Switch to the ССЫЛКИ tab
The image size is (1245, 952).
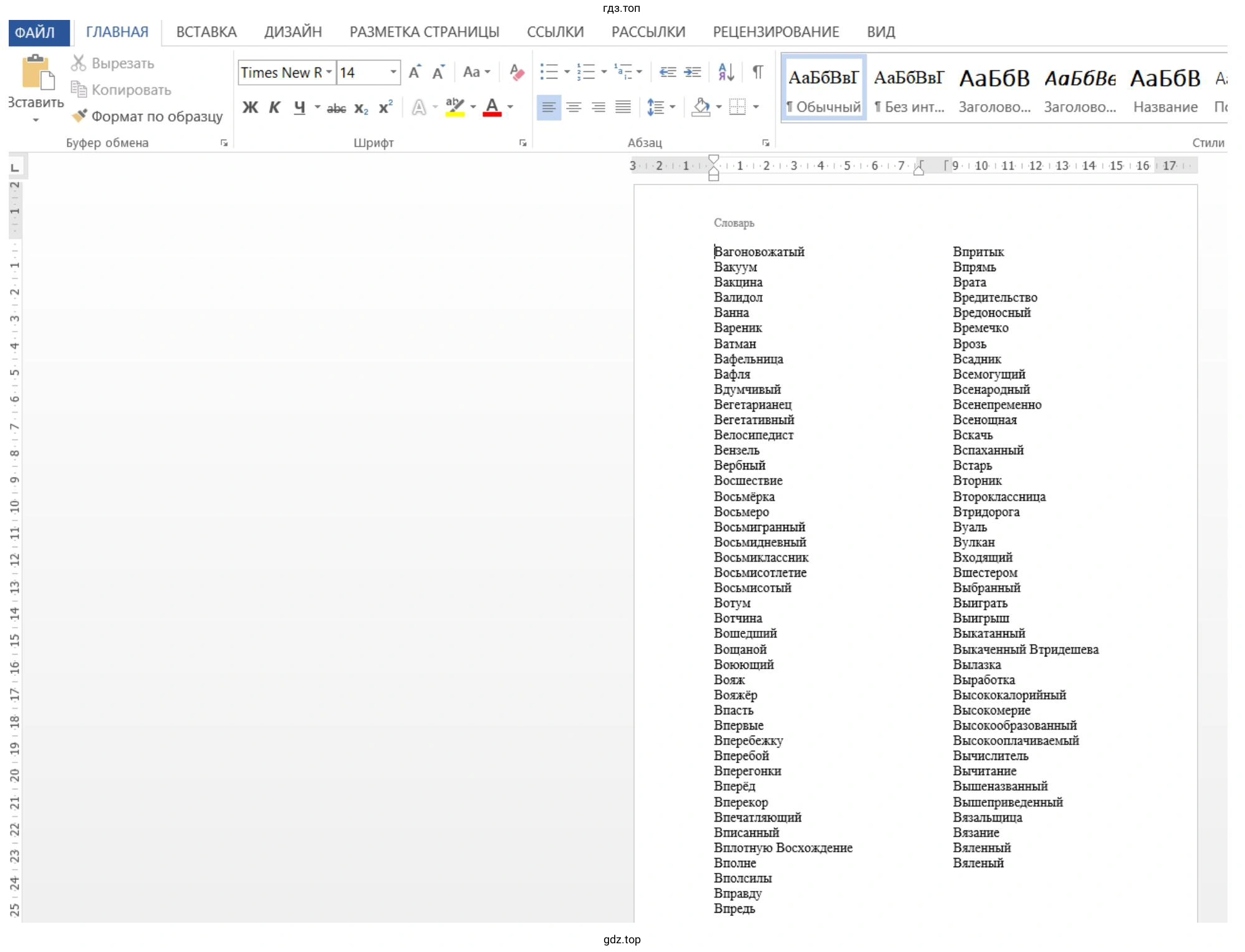coord(555,32)
